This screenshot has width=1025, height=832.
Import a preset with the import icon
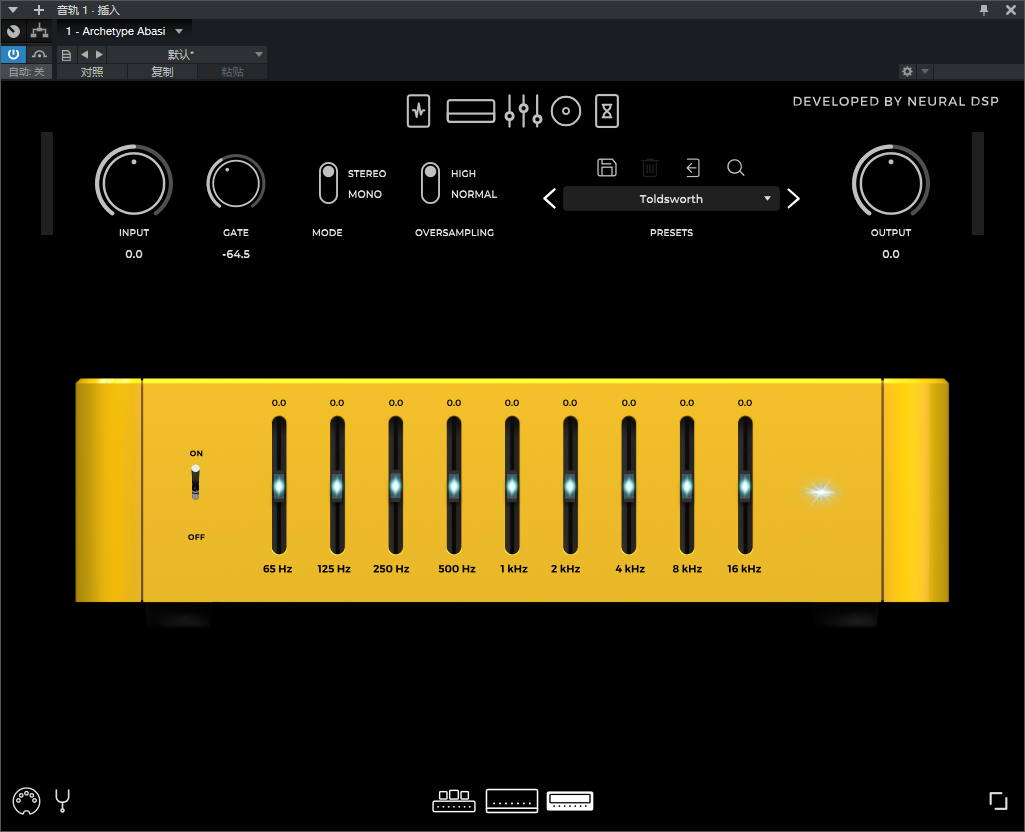pos(693,168)
